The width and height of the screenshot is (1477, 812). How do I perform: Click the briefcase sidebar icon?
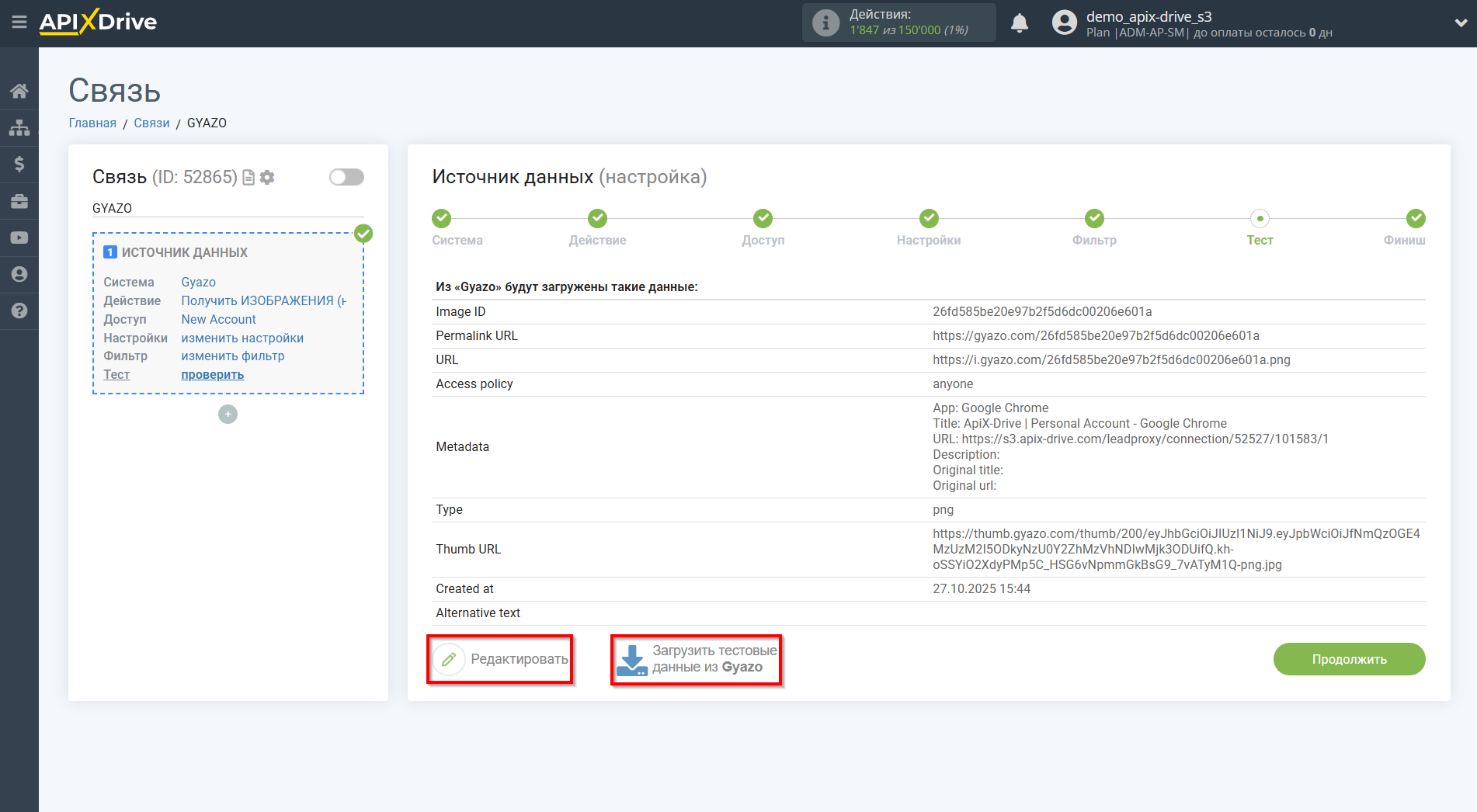(19, 201)
